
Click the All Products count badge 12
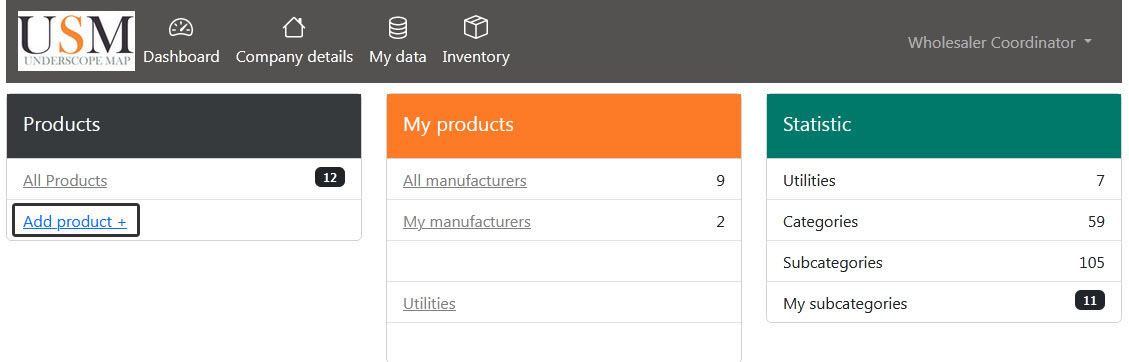(330, 177)
